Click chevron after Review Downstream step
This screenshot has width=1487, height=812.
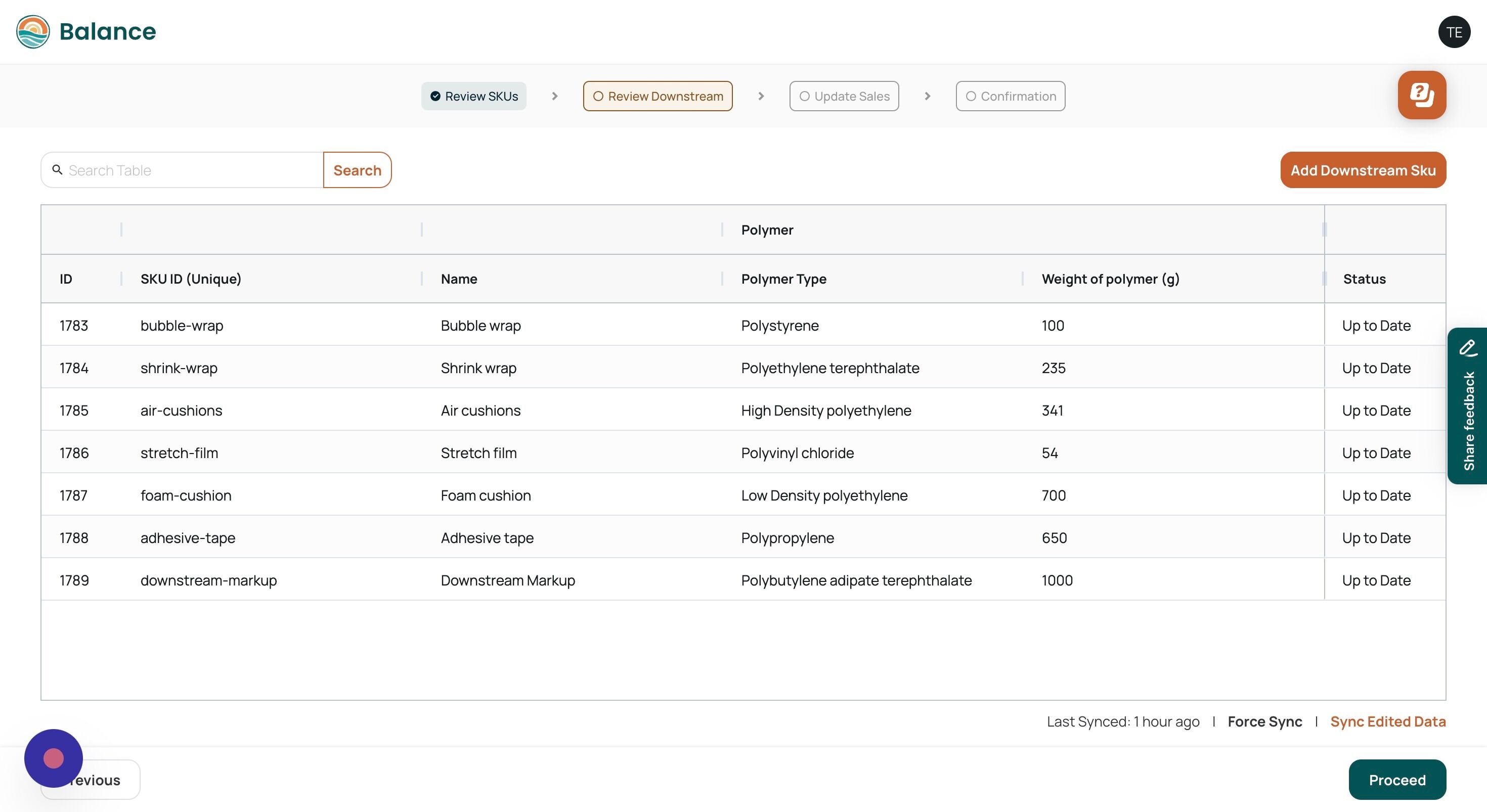[x=761, y=97]
